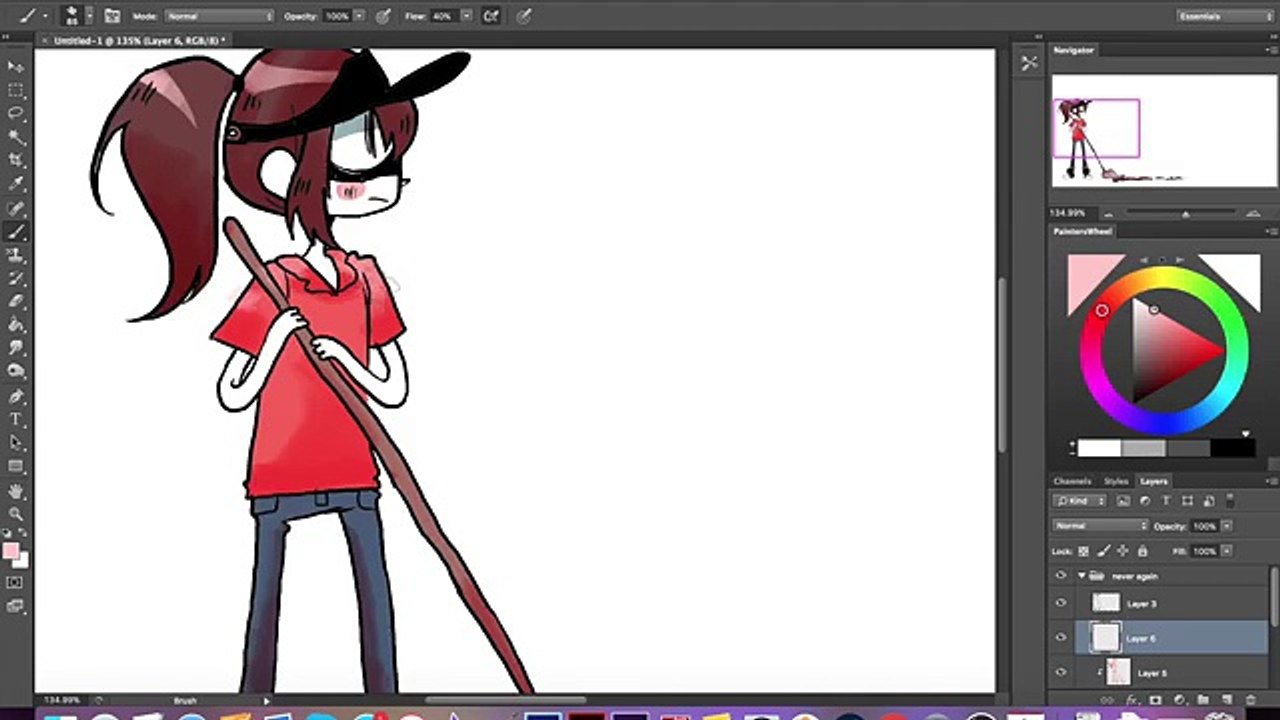Viewport: 1280px width, 720px height.
Task: Toggle lock layer position
Action: (1122, 551)
